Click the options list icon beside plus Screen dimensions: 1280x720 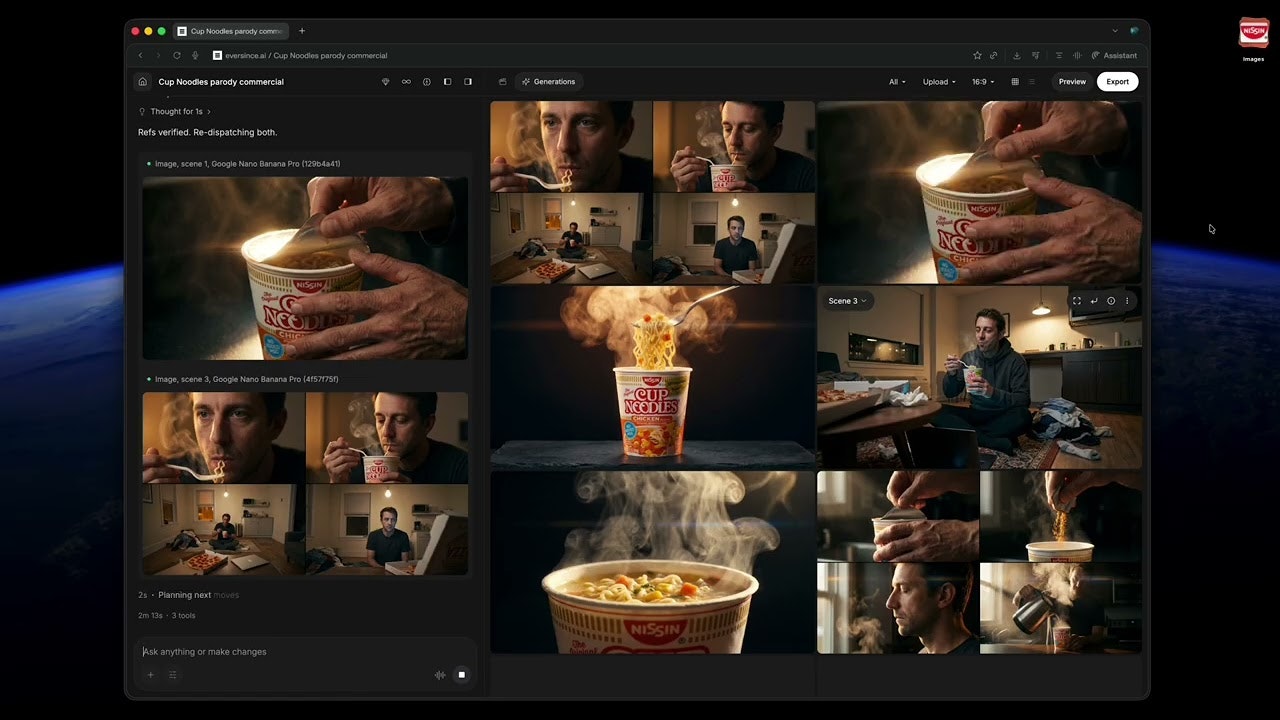coord(172,675)
